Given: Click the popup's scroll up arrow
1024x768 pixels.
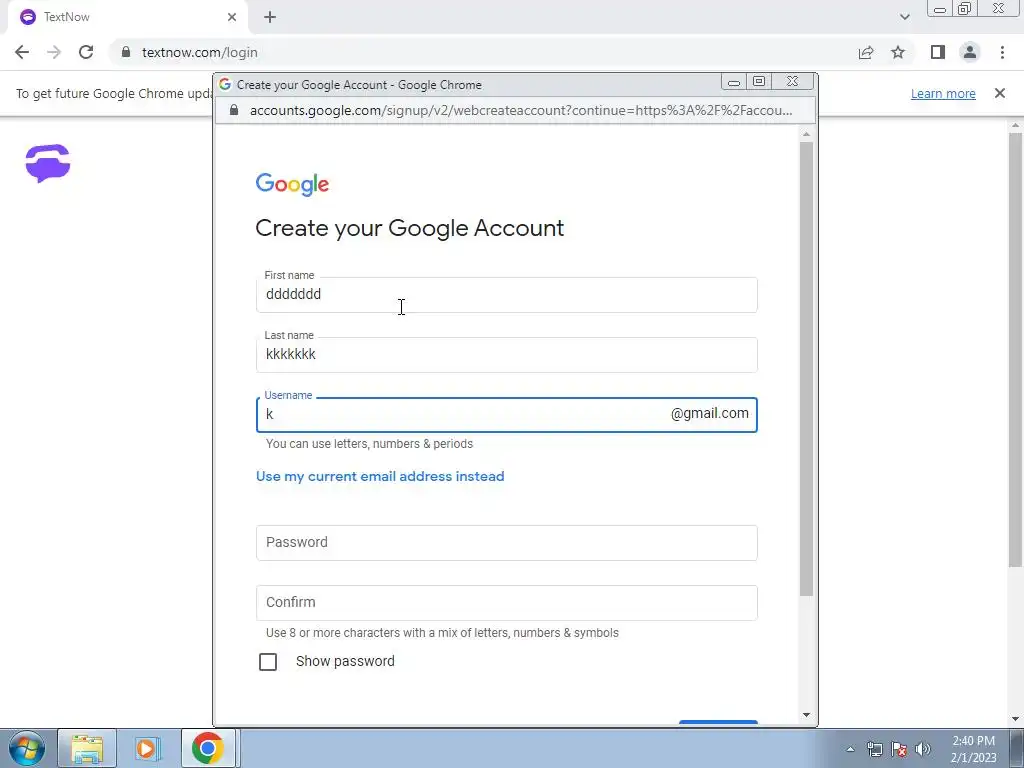Looking at the screenshot, I should click(807, 135).
